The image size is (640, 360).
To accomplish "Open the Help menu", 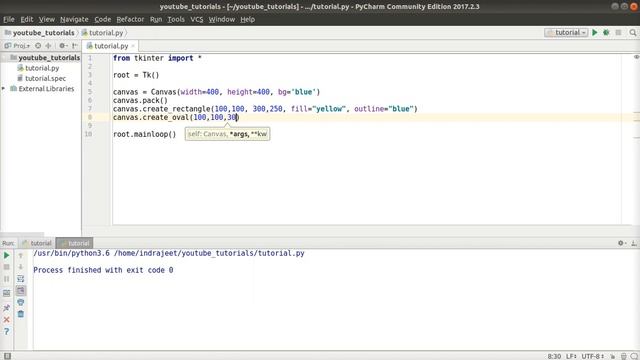I will coord(247,19).
